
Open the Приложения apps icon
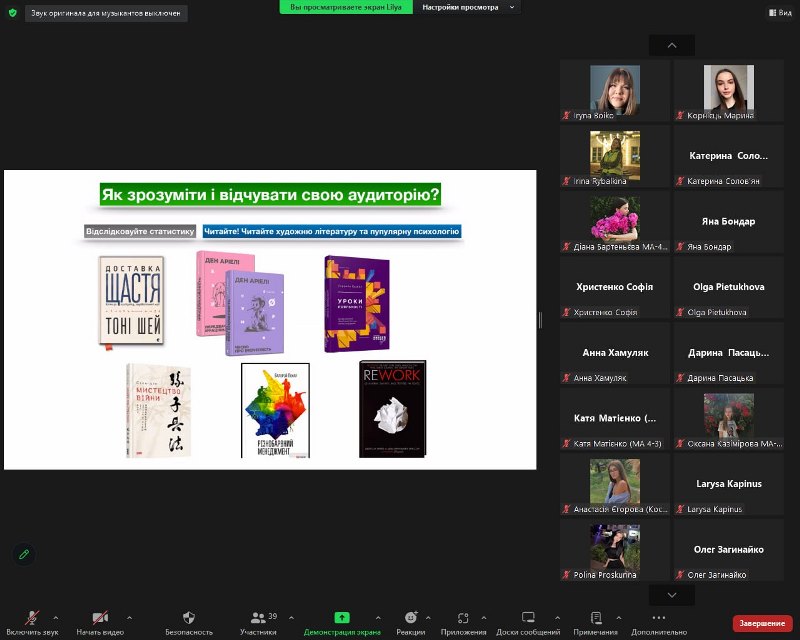(x=463, y=618)
